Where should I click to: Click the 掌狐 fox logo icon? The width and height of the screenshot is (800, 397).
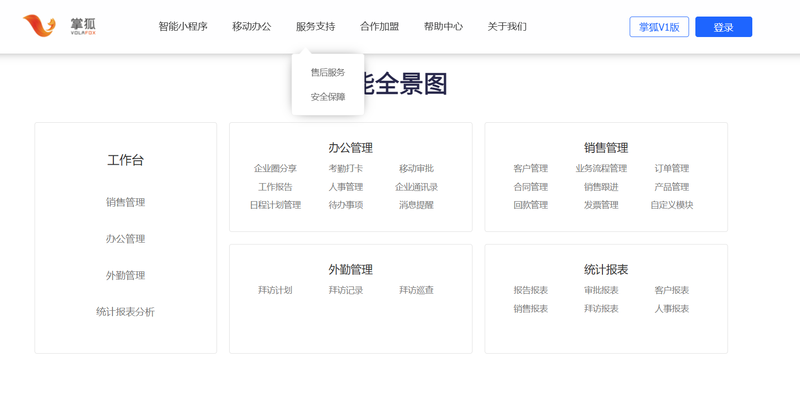pos(39,26)
